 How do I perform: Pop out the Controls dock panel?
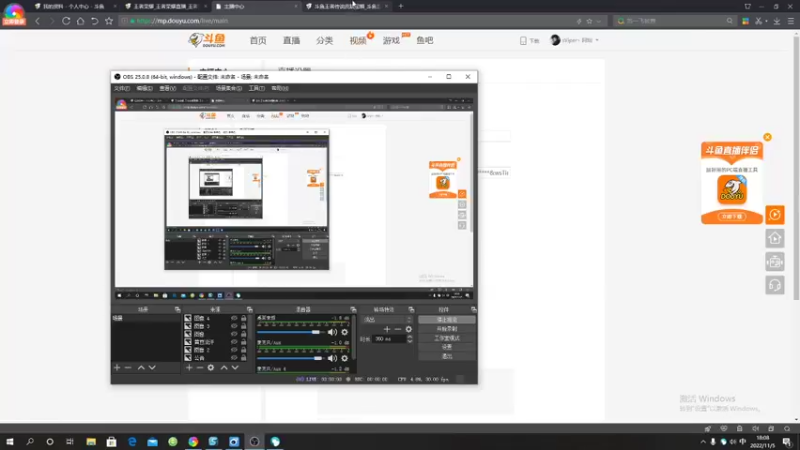[x=473, y=309]
